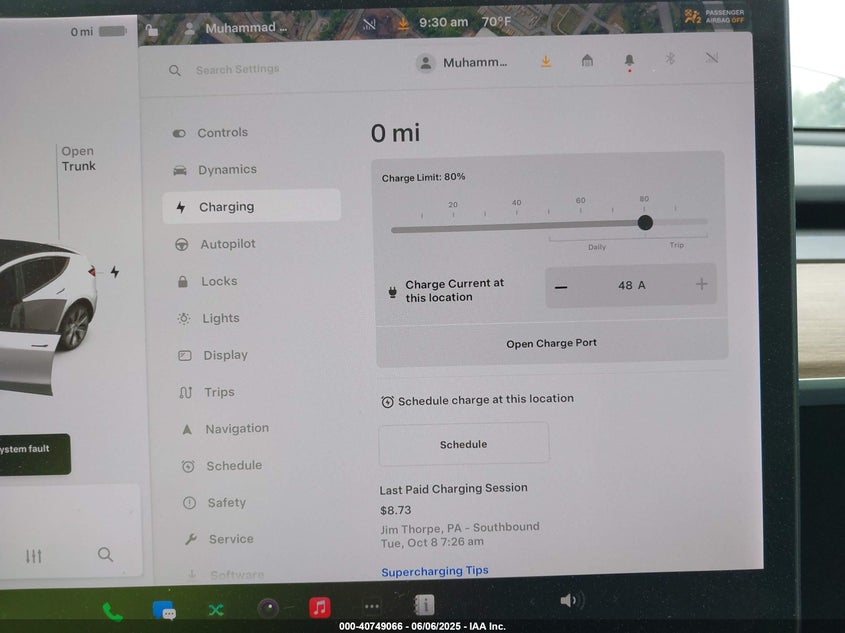Tap the charge port bolt icon on car
This screenshot has width=845, height=633.
[x=115, y=272]
